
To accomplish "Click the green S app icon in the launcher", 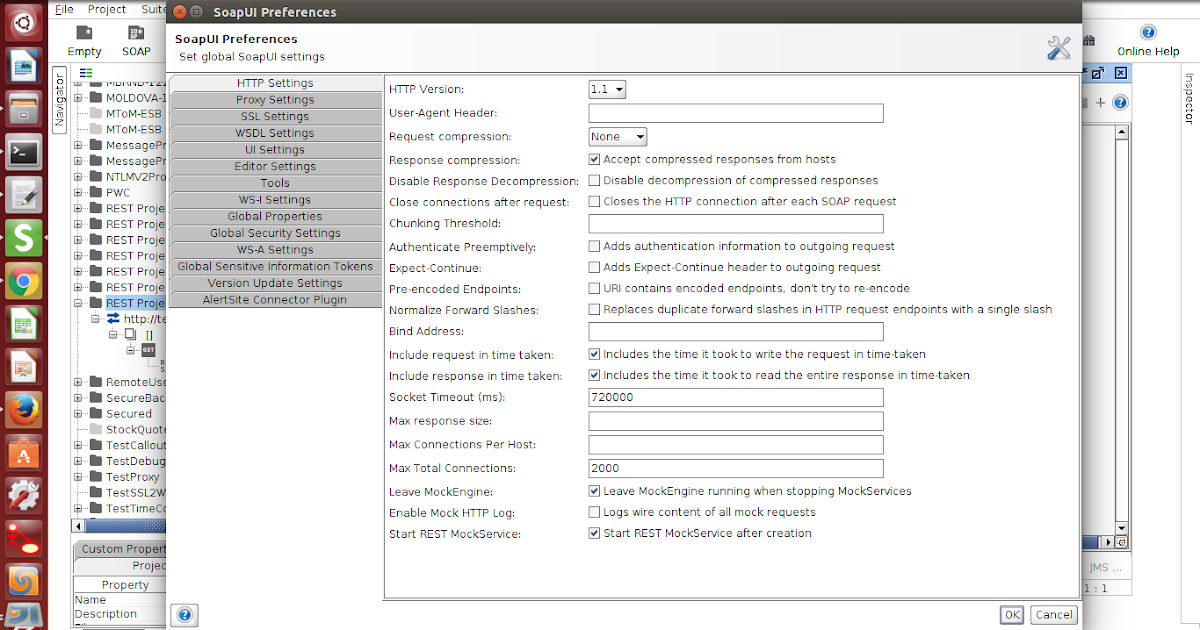I will [23, 238].
